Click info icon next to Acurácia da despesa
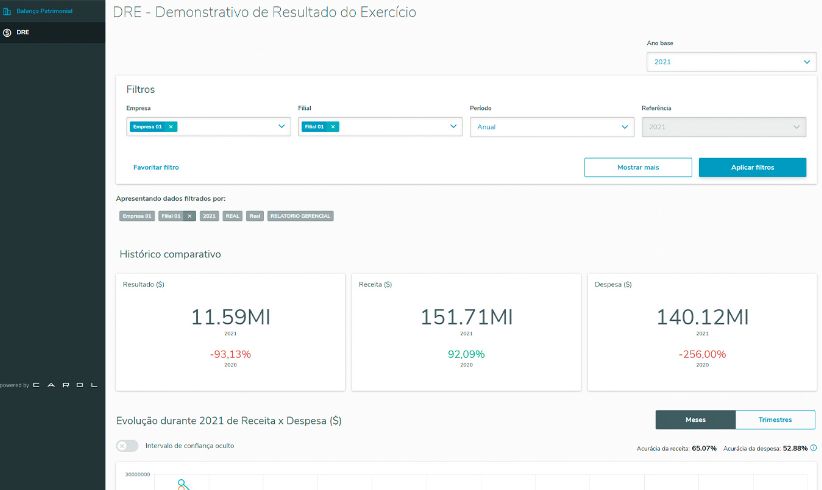 click(x=813, y=448)
